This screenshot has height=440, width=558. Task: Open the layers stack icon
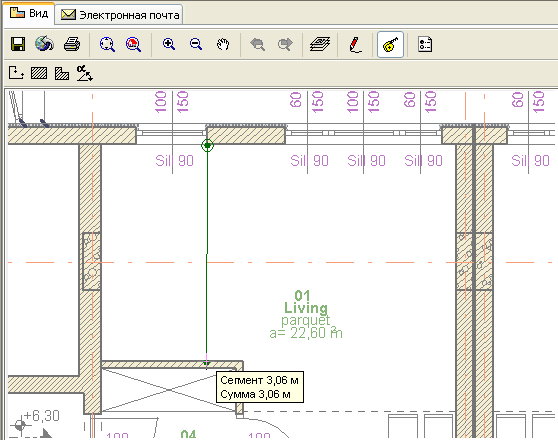pos(320,44)
